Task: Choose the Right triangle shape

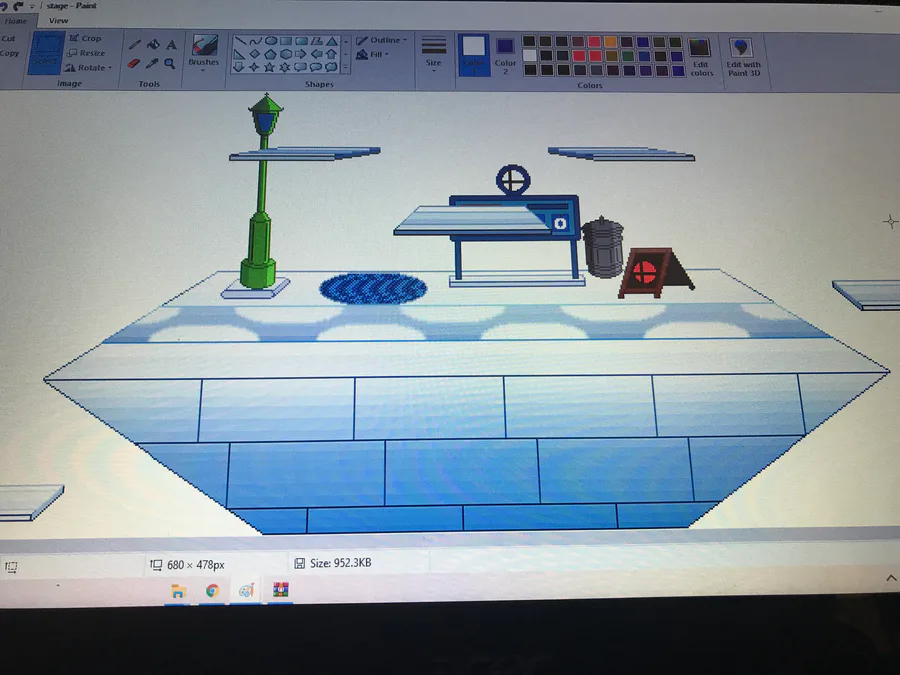Action: [x=239, y=55]
